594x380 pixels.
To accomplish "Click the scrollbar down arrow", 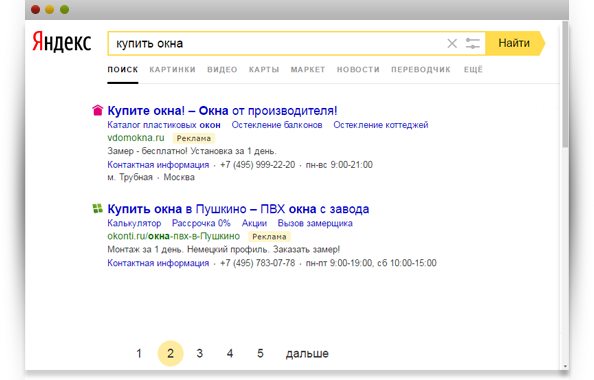I will pyautogui.click(x=565, y=366).
